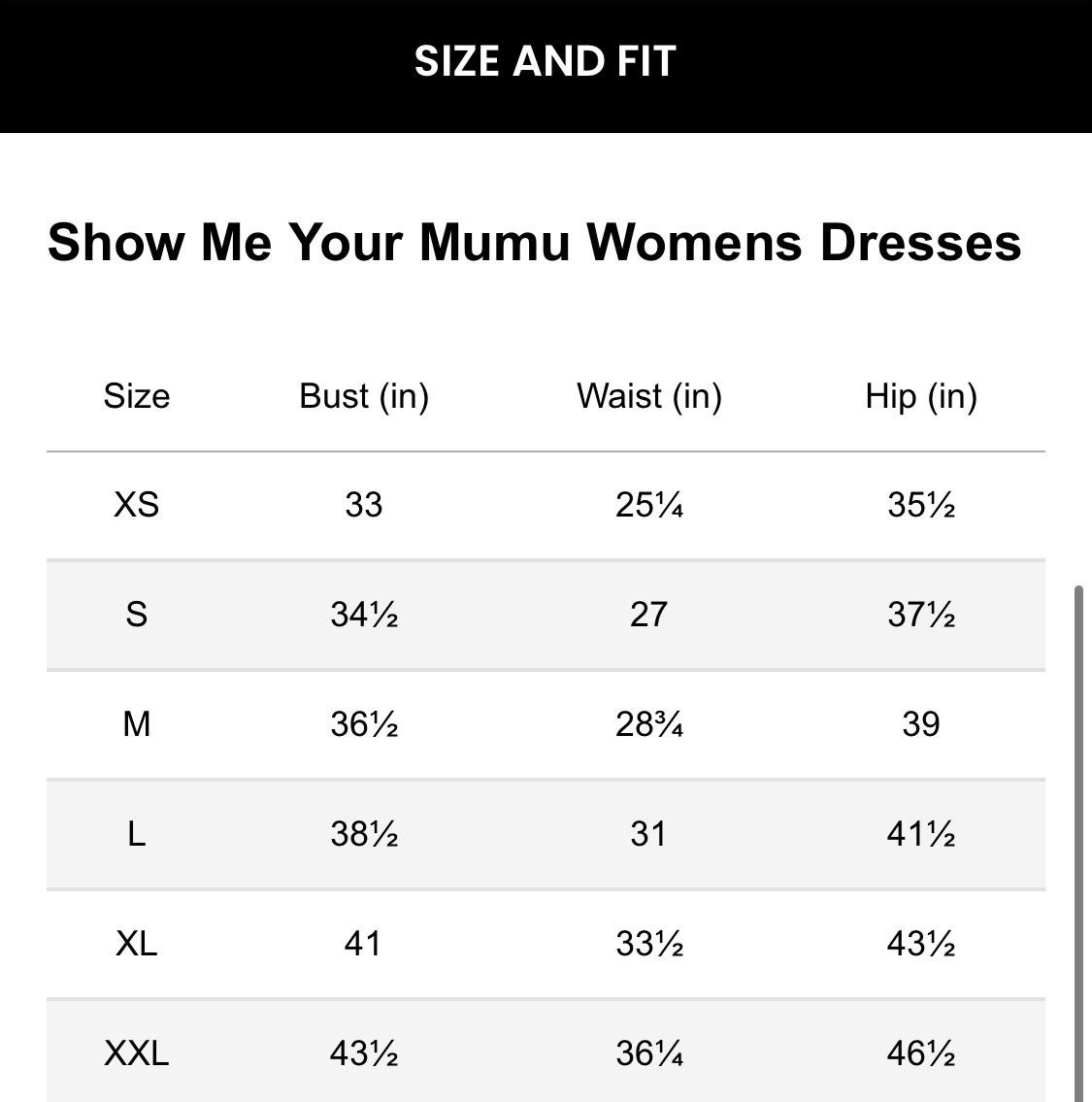Select the XS size row label
The image size is (1092, 1102).
(x=137, y=505)
